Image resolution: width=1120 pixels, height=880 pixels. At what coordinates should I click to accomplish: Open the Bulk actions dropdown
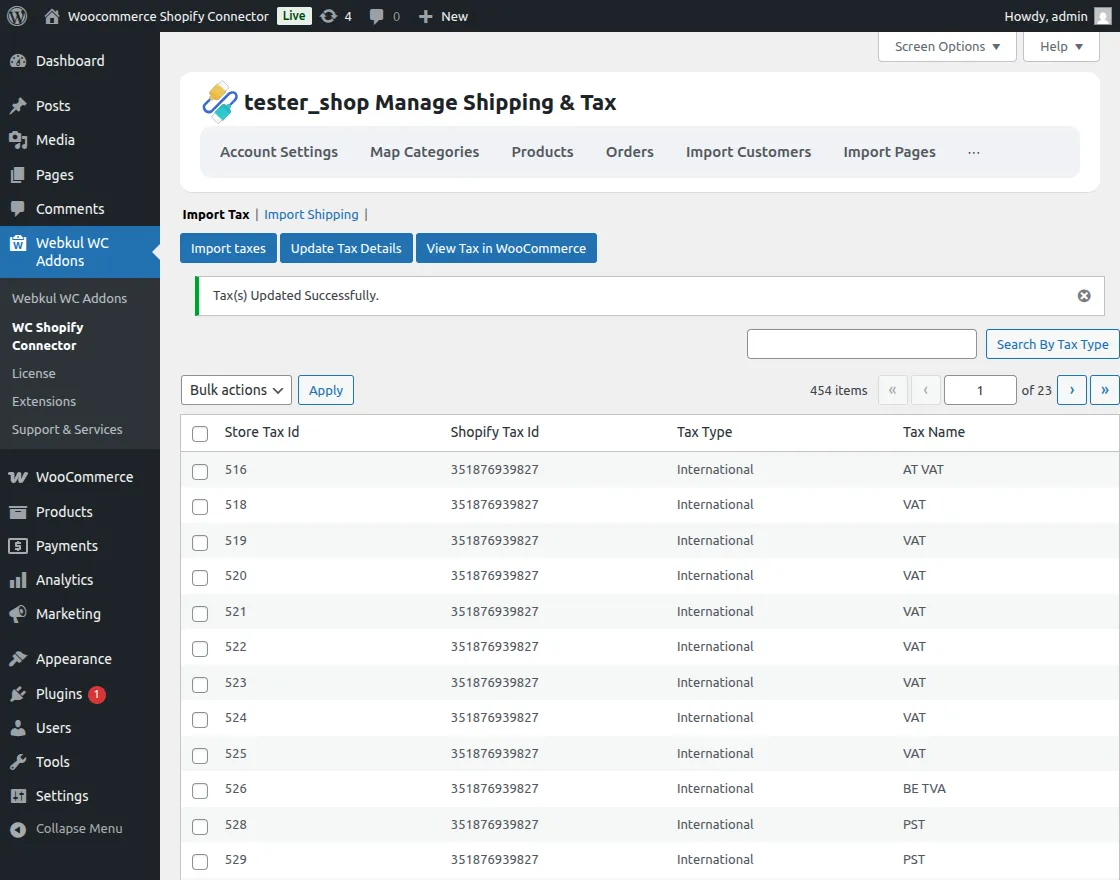click(x=236, y=390)
